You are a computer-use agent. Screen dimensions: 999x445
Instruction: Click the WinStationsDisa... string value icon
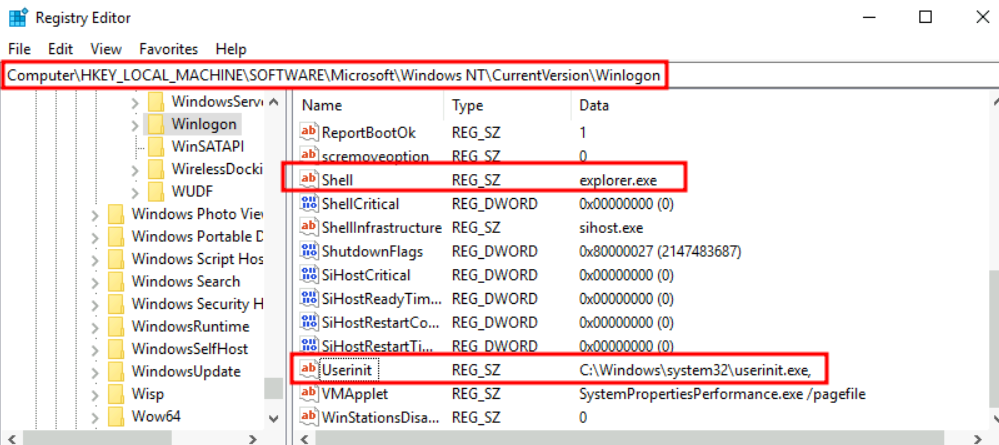tap(309, 418)
